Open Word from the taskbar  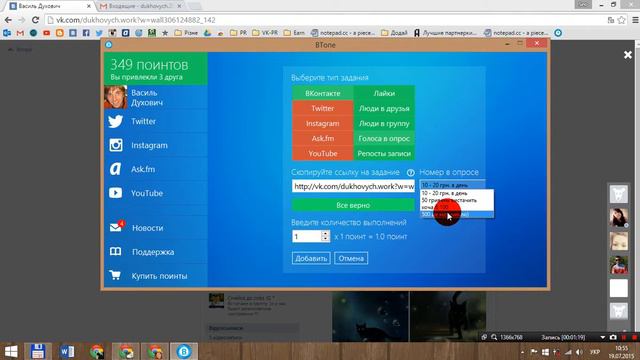pyautogui.click(x=67, y=351)
